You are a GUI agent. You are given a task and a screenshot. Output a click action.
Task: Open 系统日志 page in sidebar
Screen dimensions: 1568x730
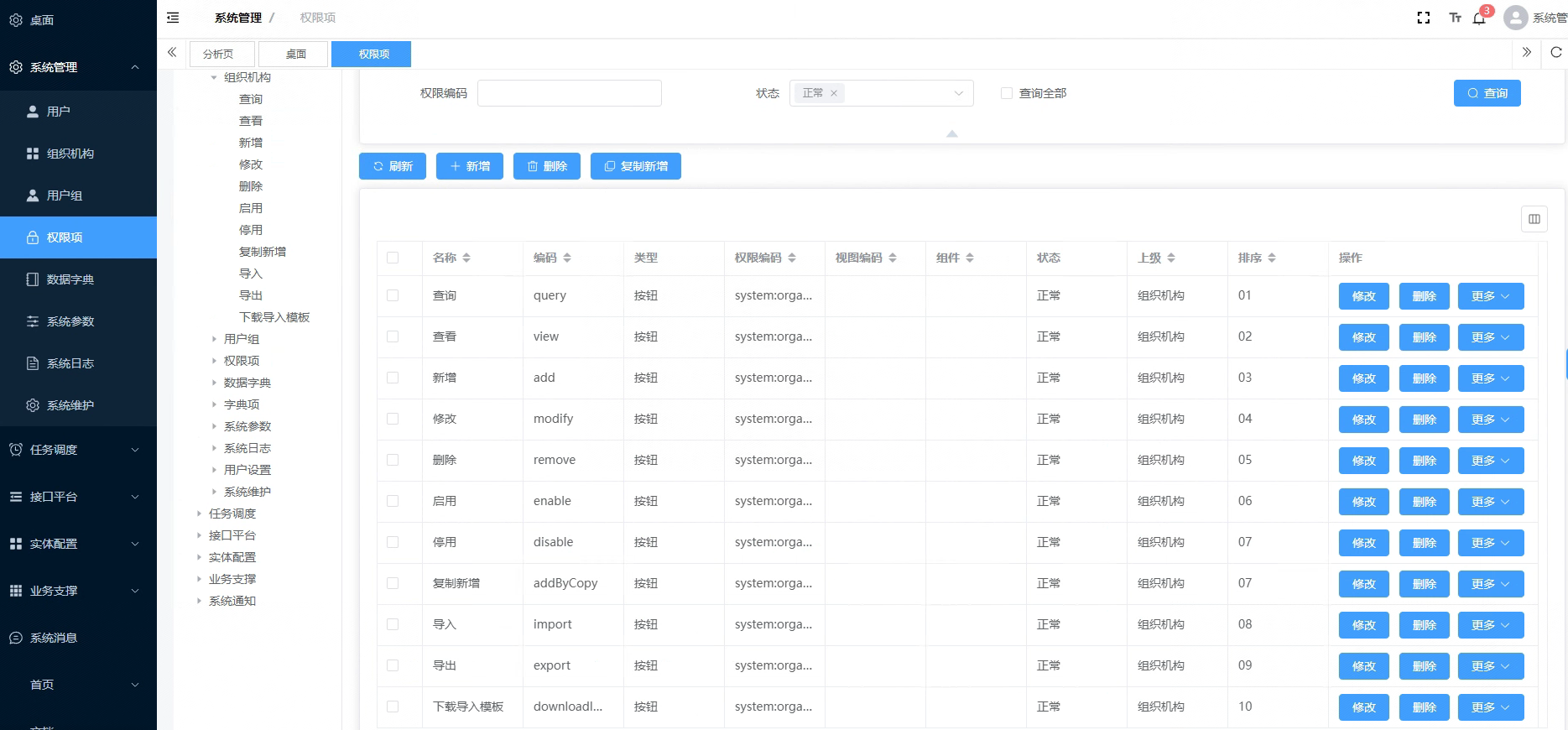(x=78, y=363)
